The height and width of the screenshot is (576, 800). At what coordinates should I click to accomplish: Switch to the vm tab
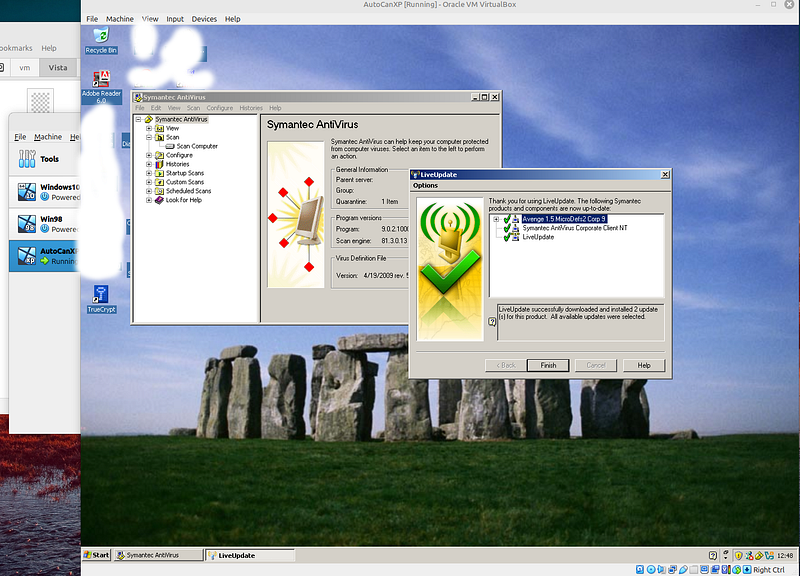[x=24, y=67]
